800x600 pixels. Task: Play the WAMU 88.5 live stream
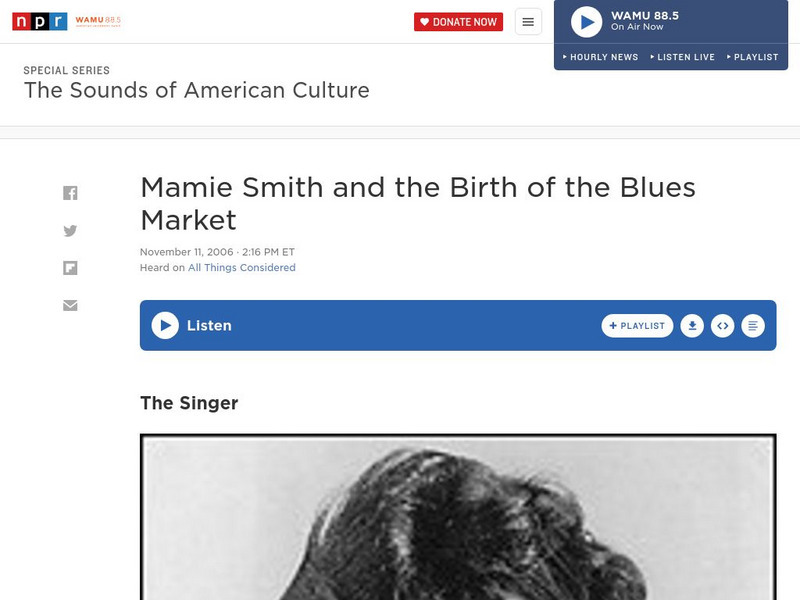584,22
